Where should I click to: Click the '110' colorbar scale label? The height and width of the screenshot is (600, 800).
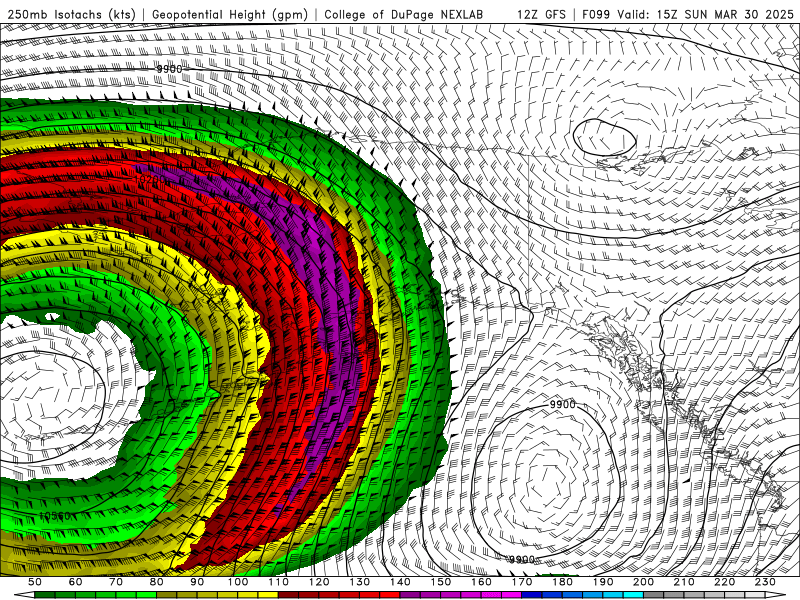click(x=279, y=582)
